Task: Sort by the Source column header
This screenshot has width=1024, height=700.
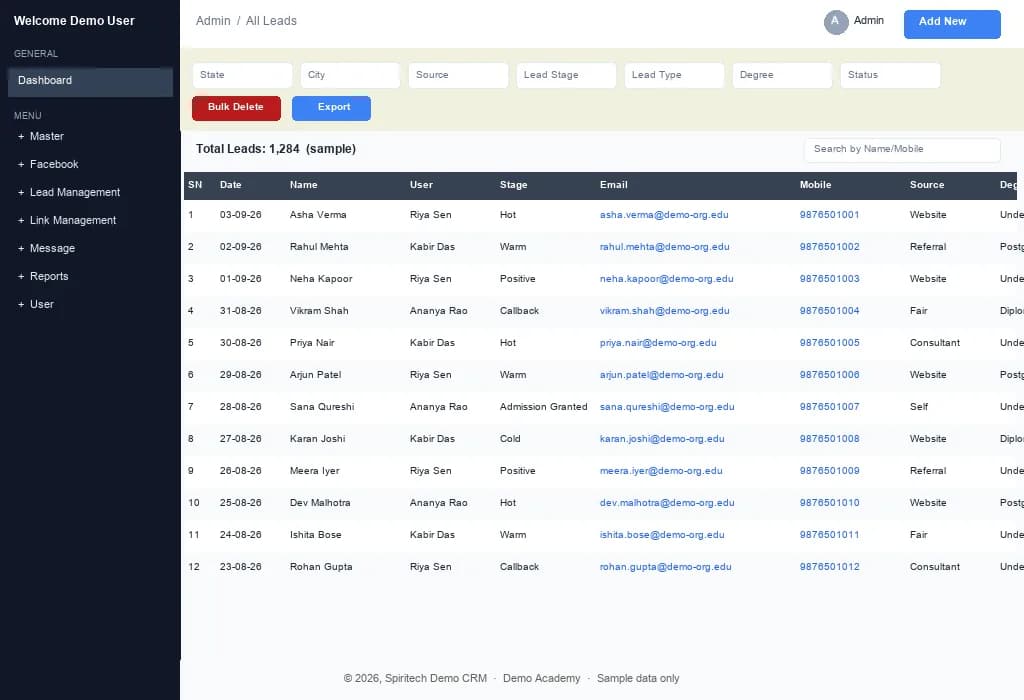Action: [927, 185]
